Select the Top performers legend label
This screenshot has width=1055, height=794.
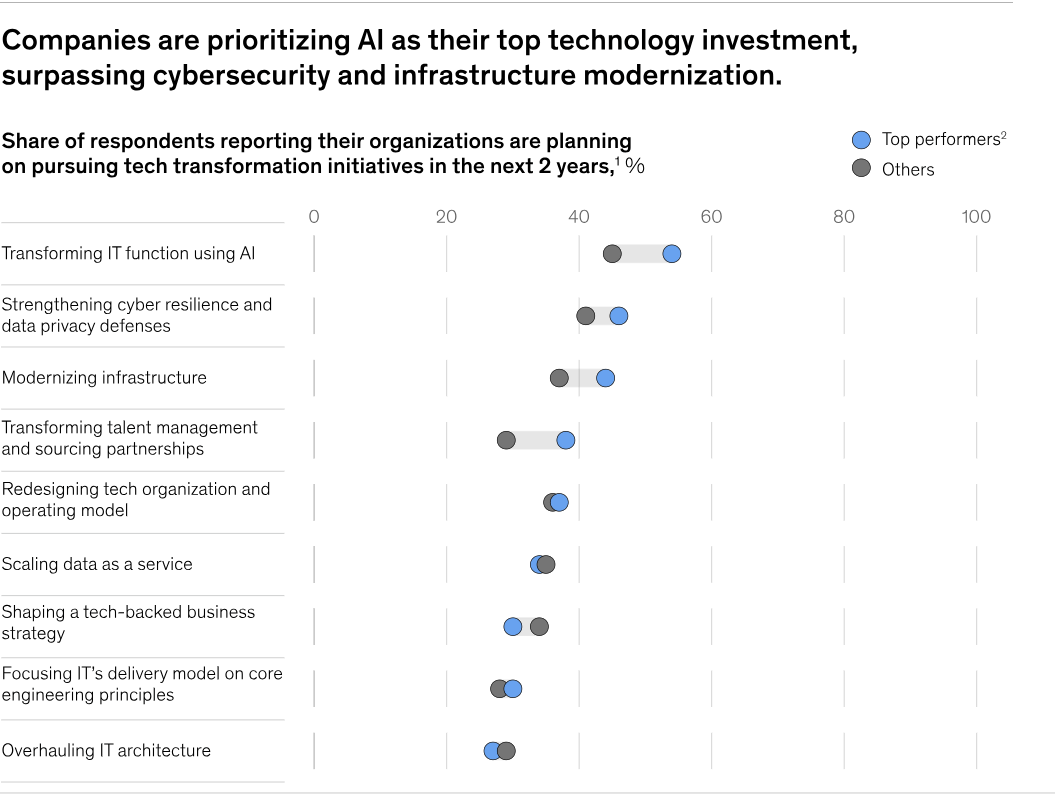(x=943, y=140)
